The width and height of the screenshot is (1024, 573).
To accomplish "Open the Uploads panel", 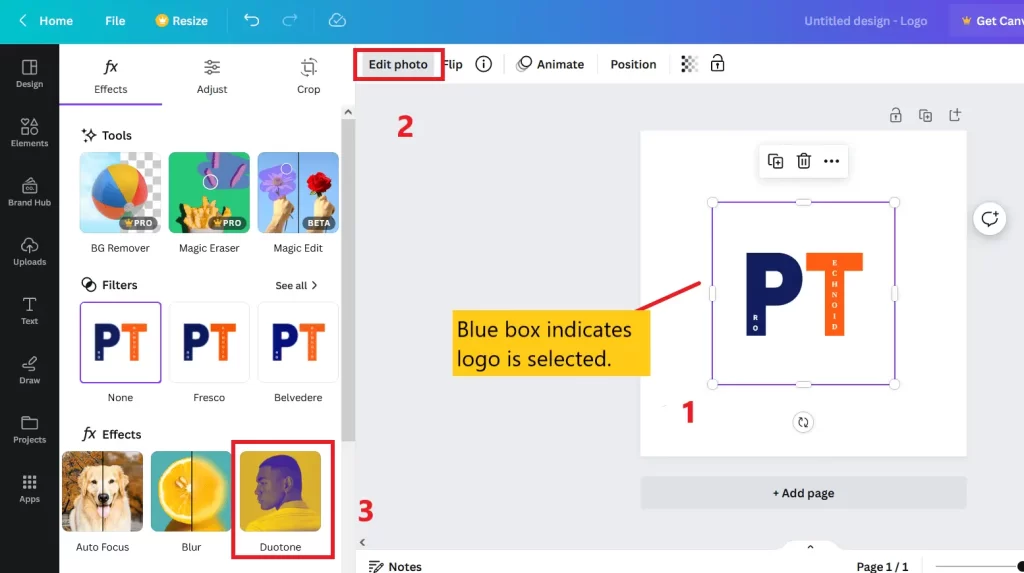I will tap(29, 252).
